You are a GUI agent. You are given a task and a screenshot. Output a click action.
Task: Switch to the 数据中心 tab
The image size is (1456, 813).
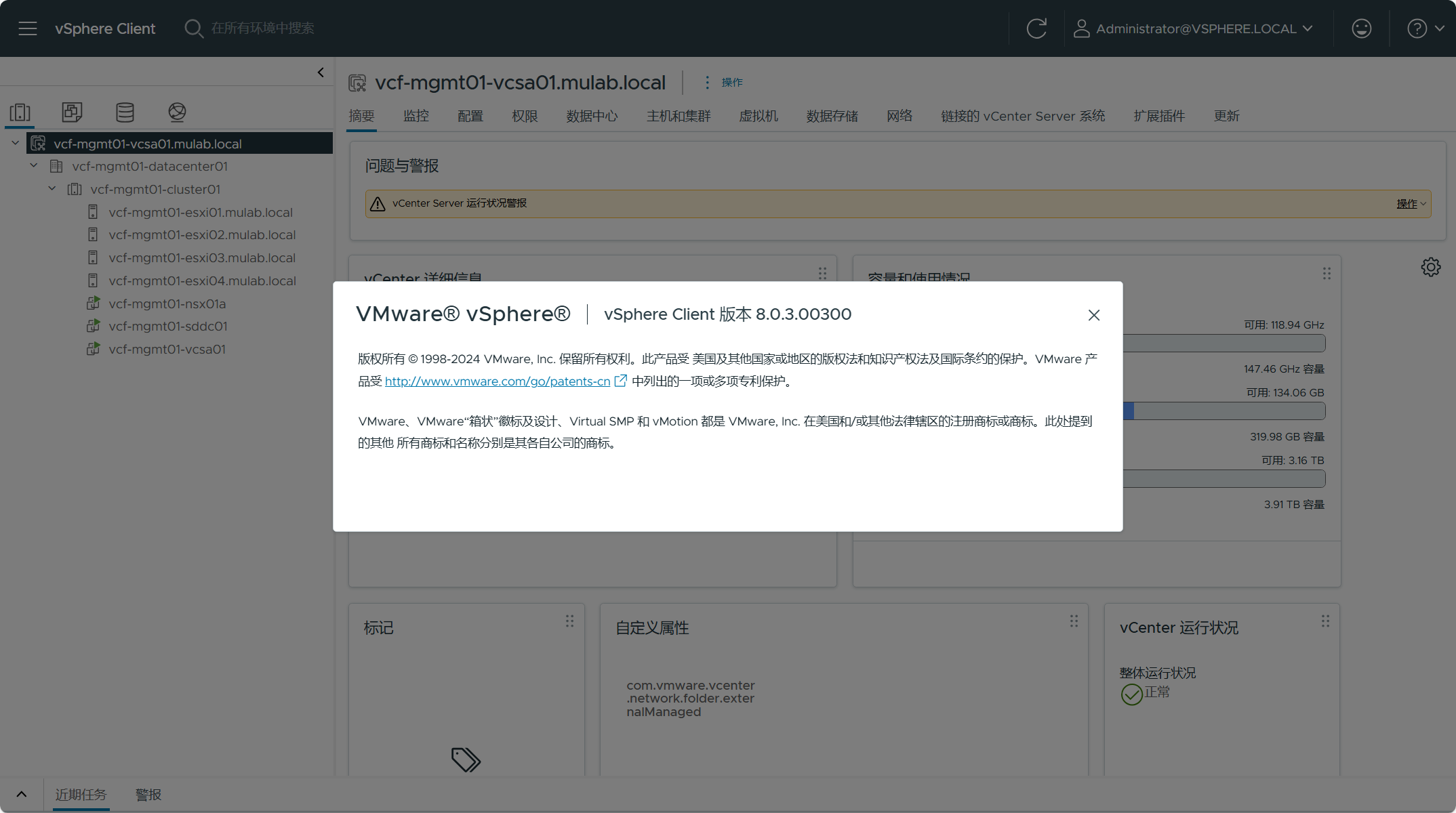click(x=592, y=116)
